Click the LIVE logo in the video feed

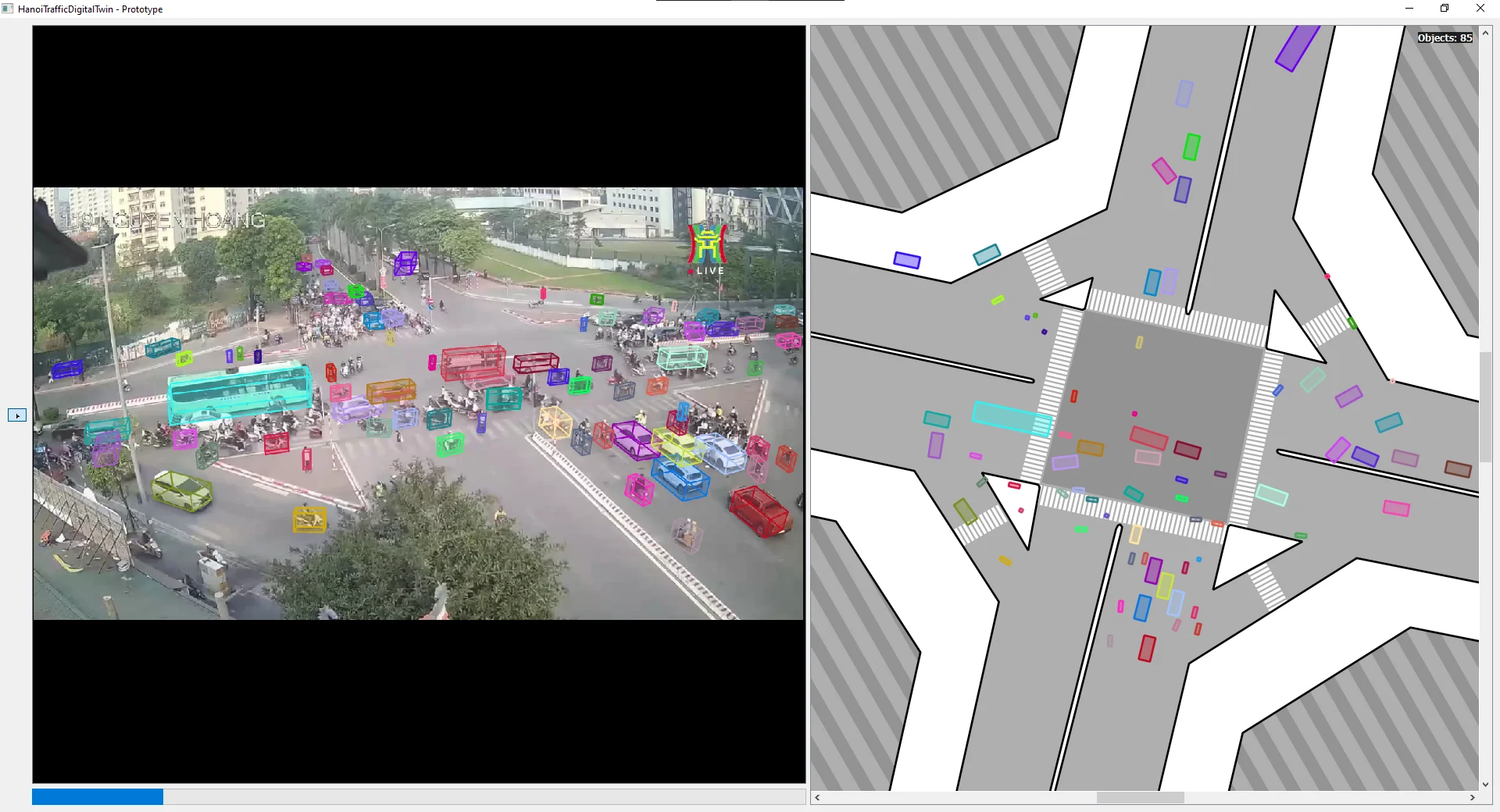coord(707,250)
